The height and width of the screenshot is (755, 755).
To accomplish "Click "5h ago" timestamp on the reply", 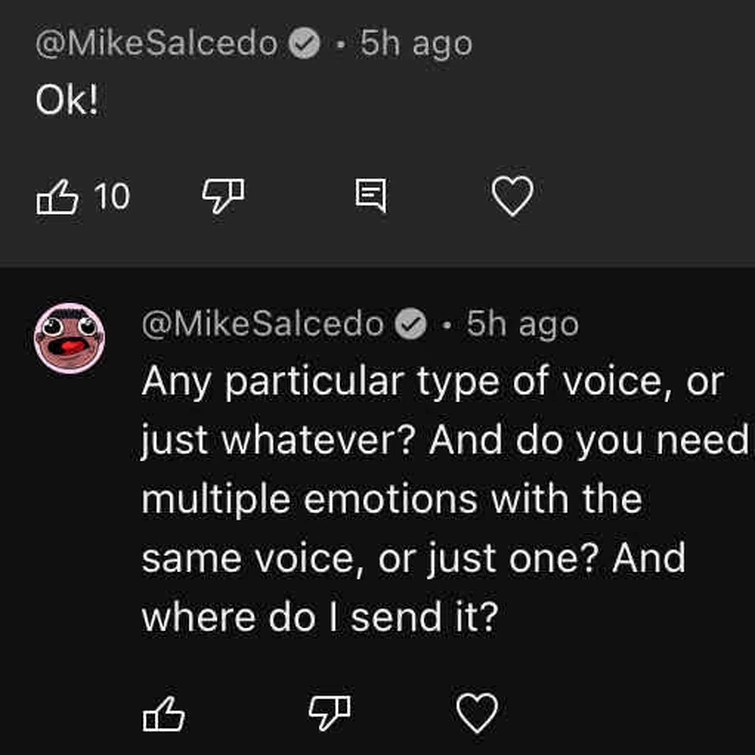I will [522, 324].
